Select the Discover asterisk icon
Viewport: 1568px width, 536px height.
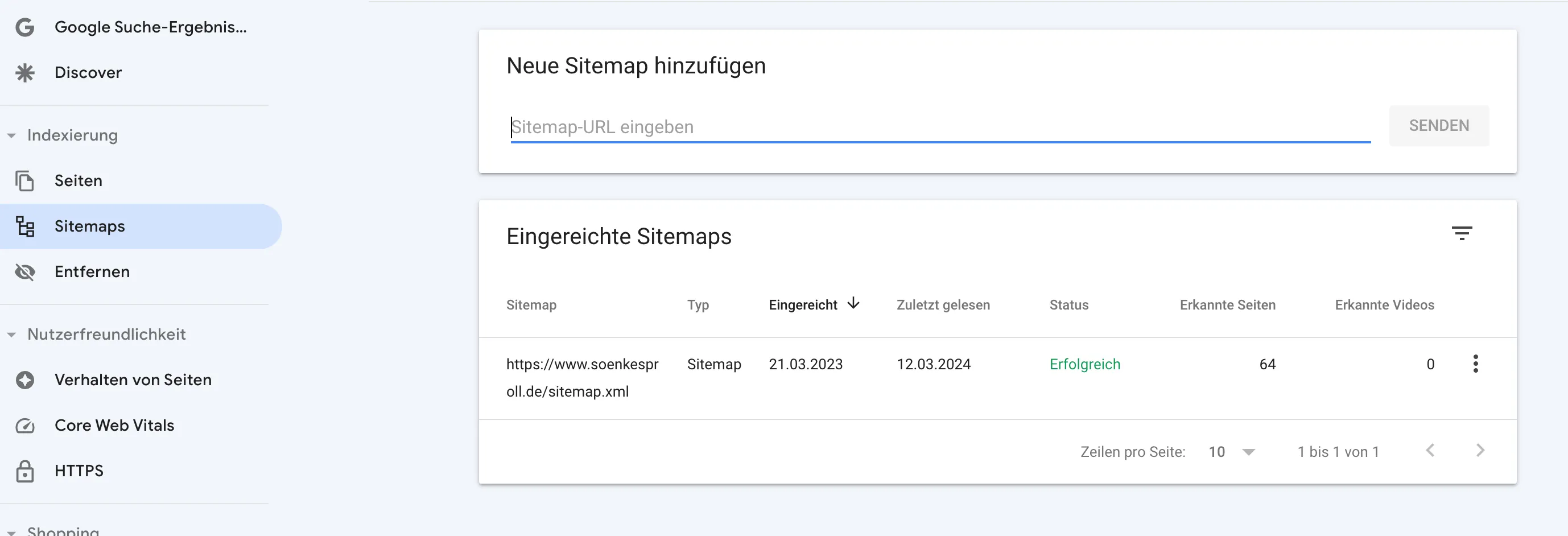[24, 72]
